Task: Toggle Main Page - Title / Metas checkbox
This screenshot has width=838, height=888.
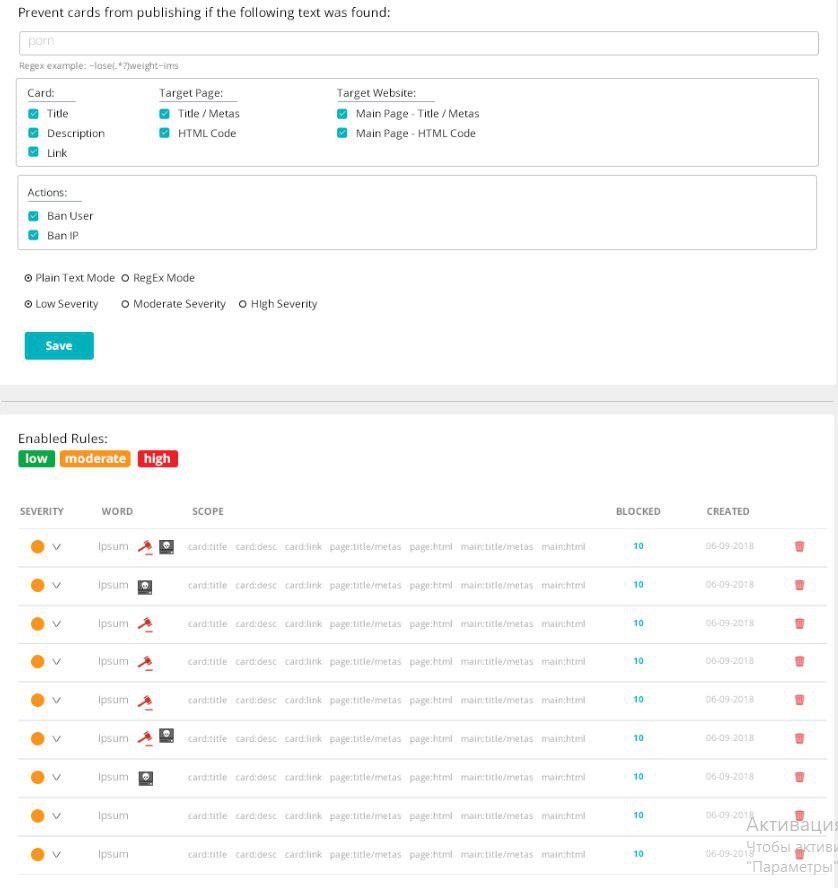Action: click(342, 114)
